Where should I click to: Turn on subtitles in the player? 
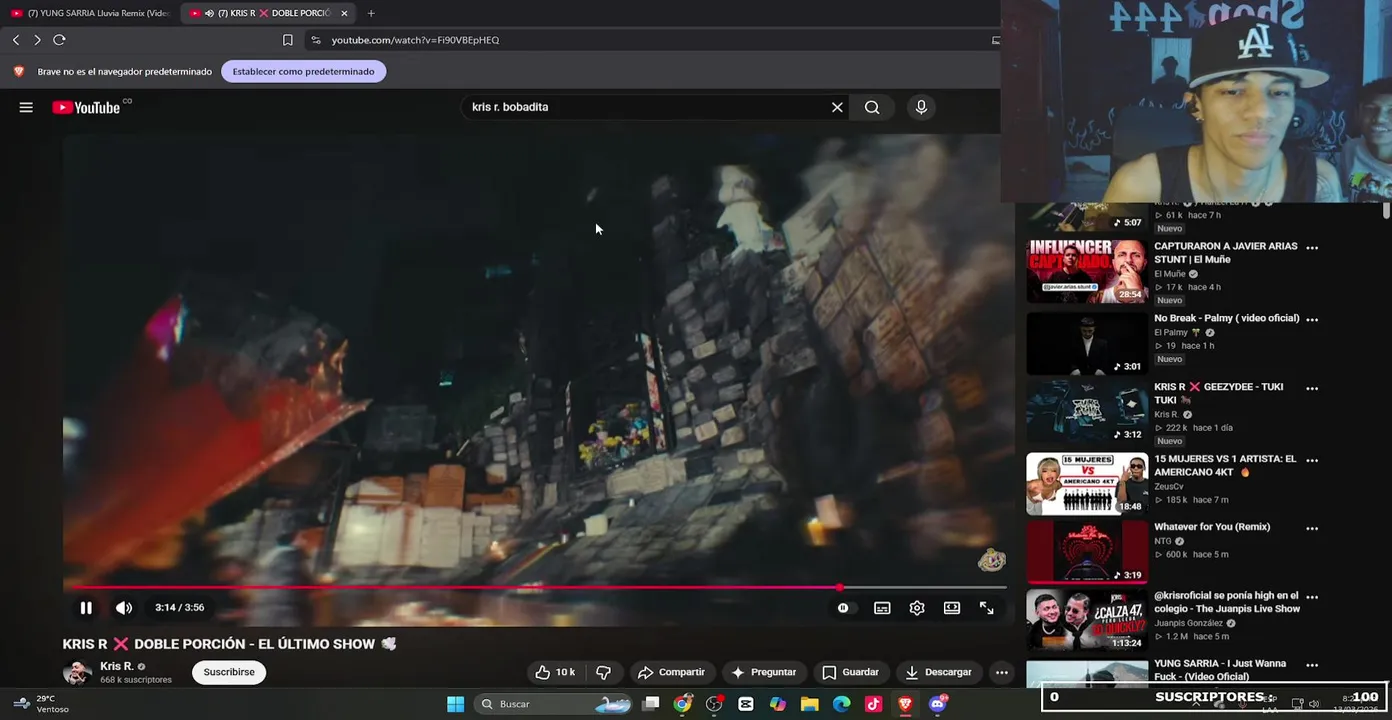tap(882, 608)
